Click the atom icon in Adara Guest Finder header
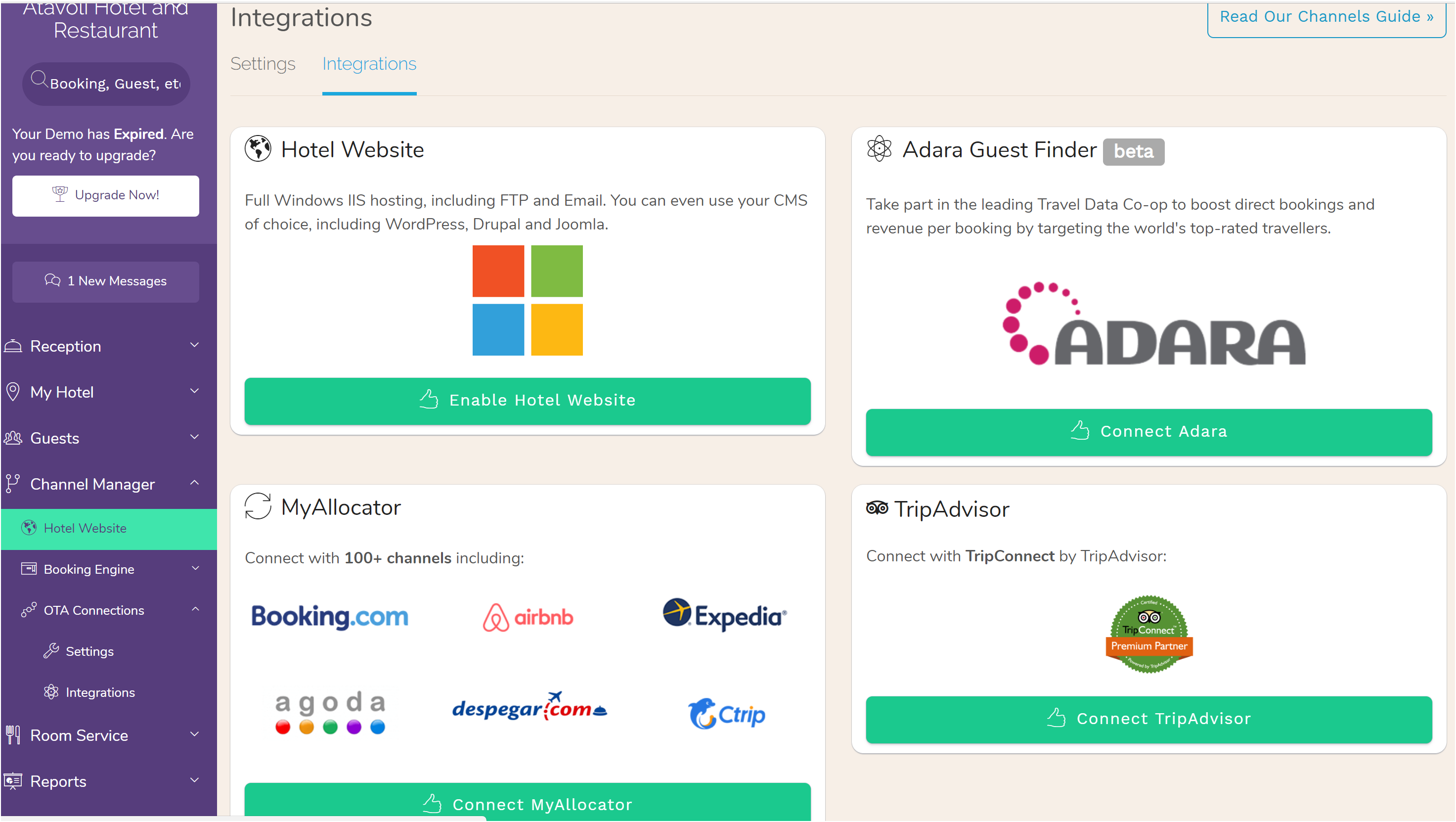1456x822 pixels. (x=879, y=149)
